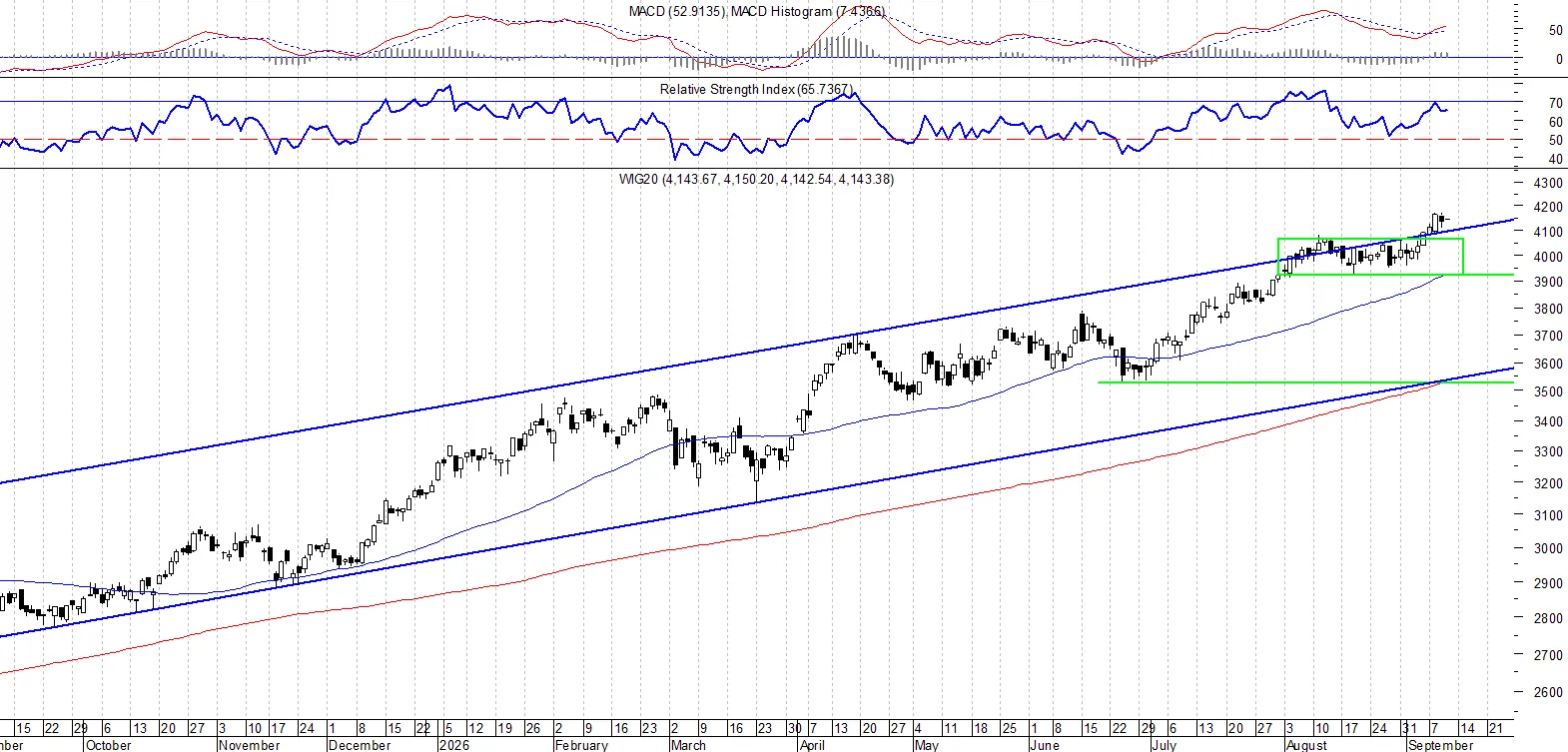
Task: Click the WIG20 price title label
Action: click(756, 179)
